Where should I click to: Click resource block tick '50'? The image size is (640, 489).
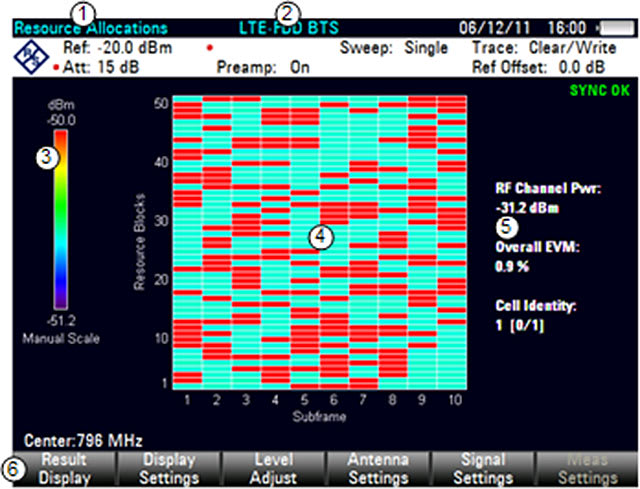161,103
